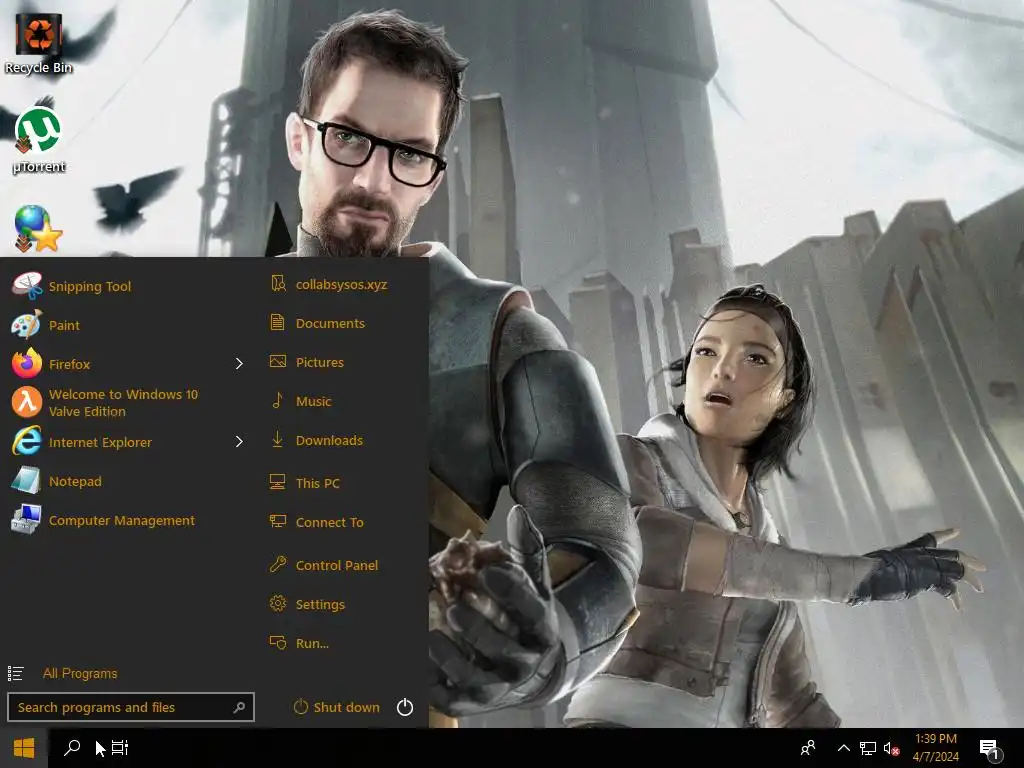Screen dimensions: 1024x768
Task: Click the Music entry text
Action: click(x=313, y=401)
